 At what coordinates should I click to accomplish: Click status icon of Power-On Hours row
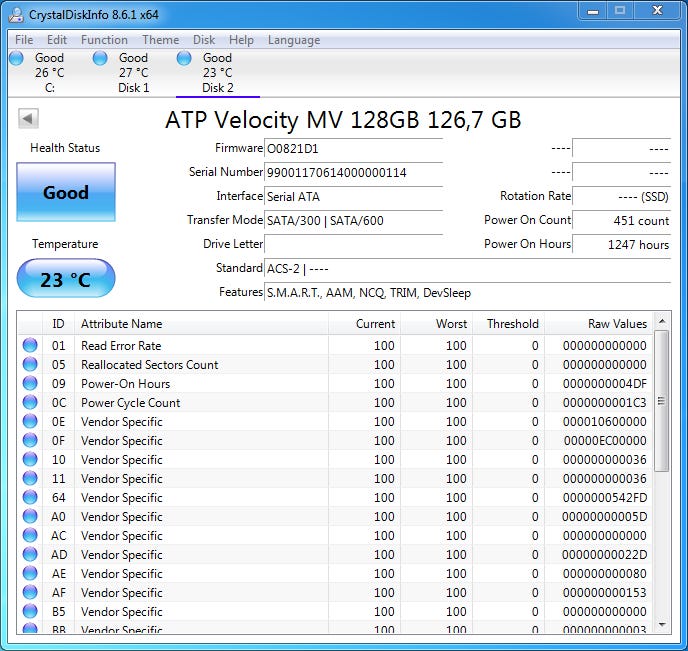click(x=30, y=384)
